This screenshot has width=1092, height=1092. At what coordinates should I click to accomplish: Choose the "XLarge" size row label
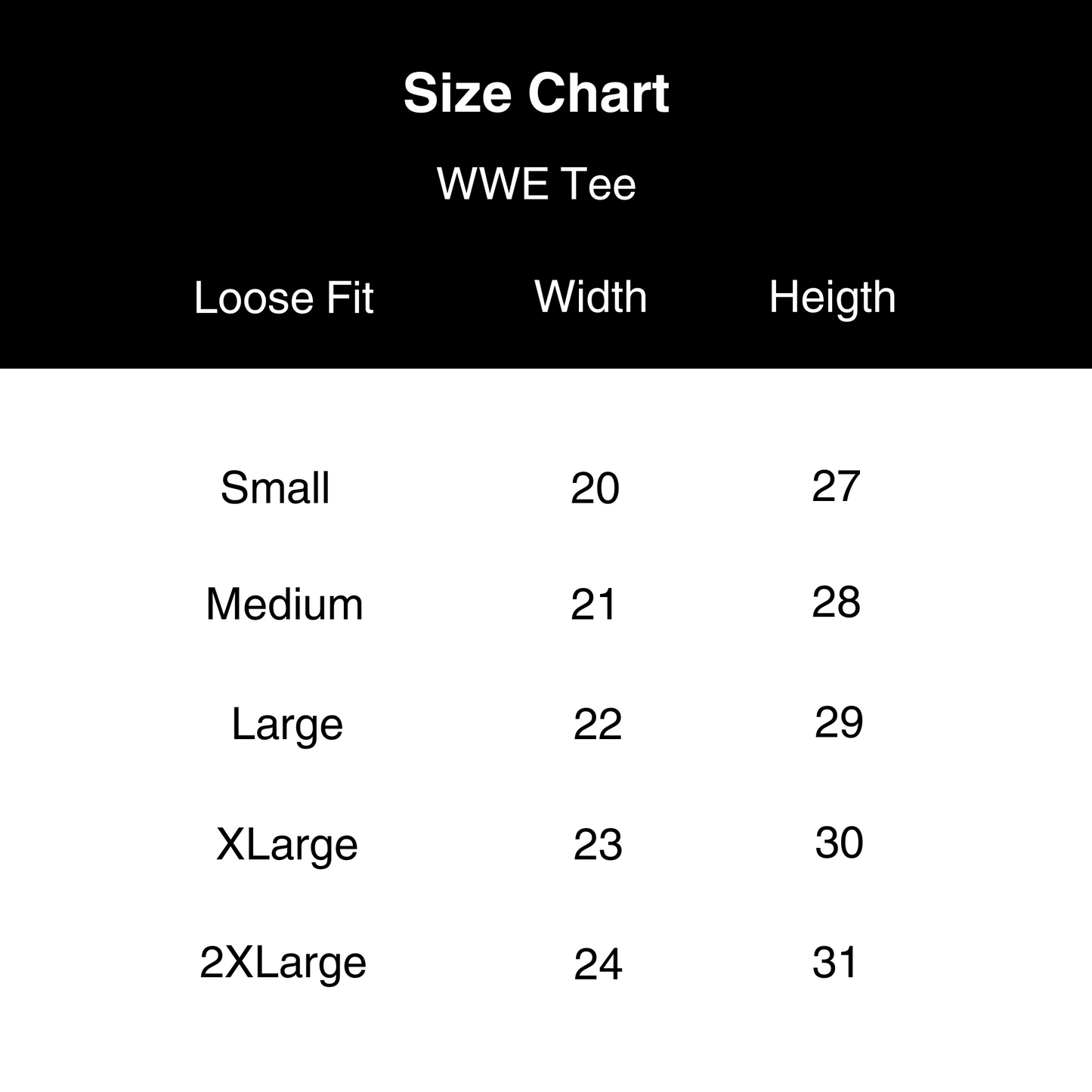tap(286, 843)
